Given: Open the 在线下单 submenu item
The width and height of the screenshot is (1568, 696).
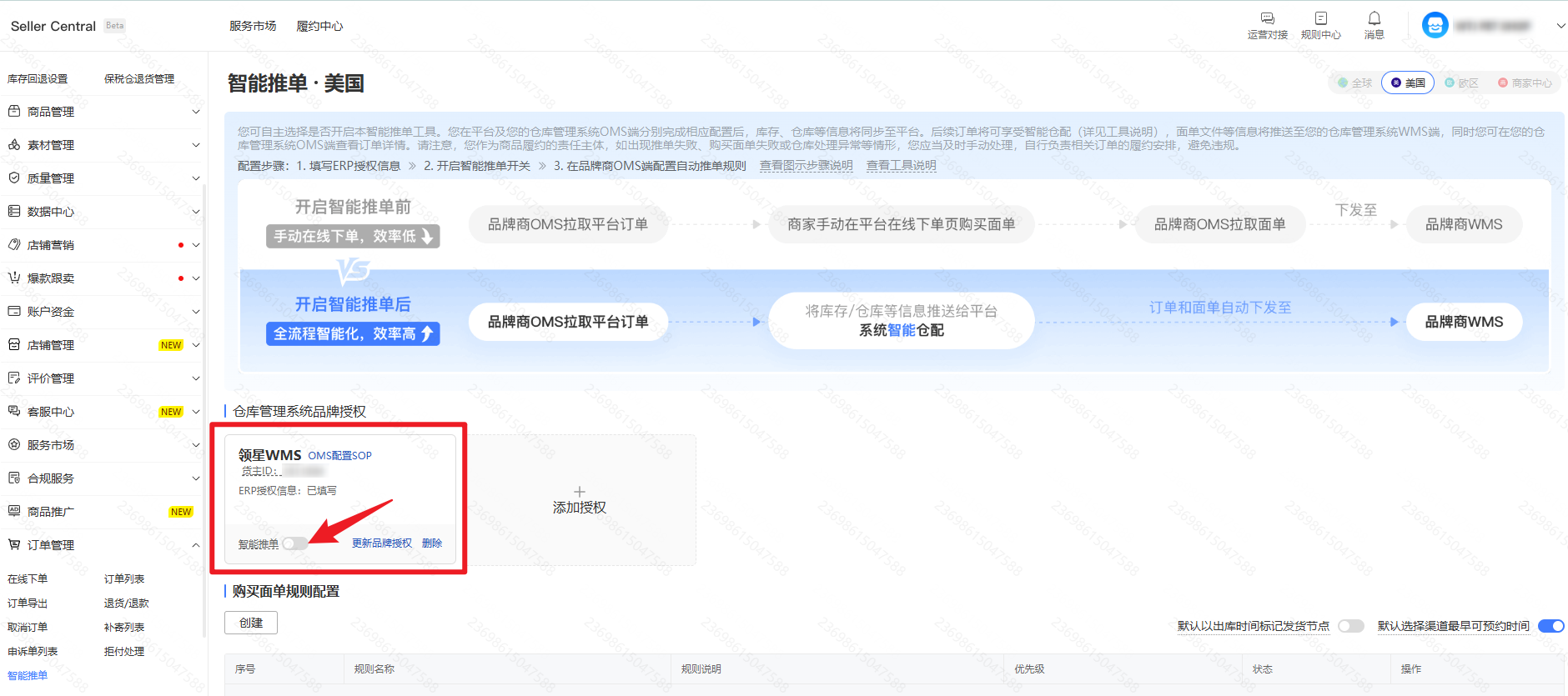Looking at the screenshot, I should click(28, 578).
